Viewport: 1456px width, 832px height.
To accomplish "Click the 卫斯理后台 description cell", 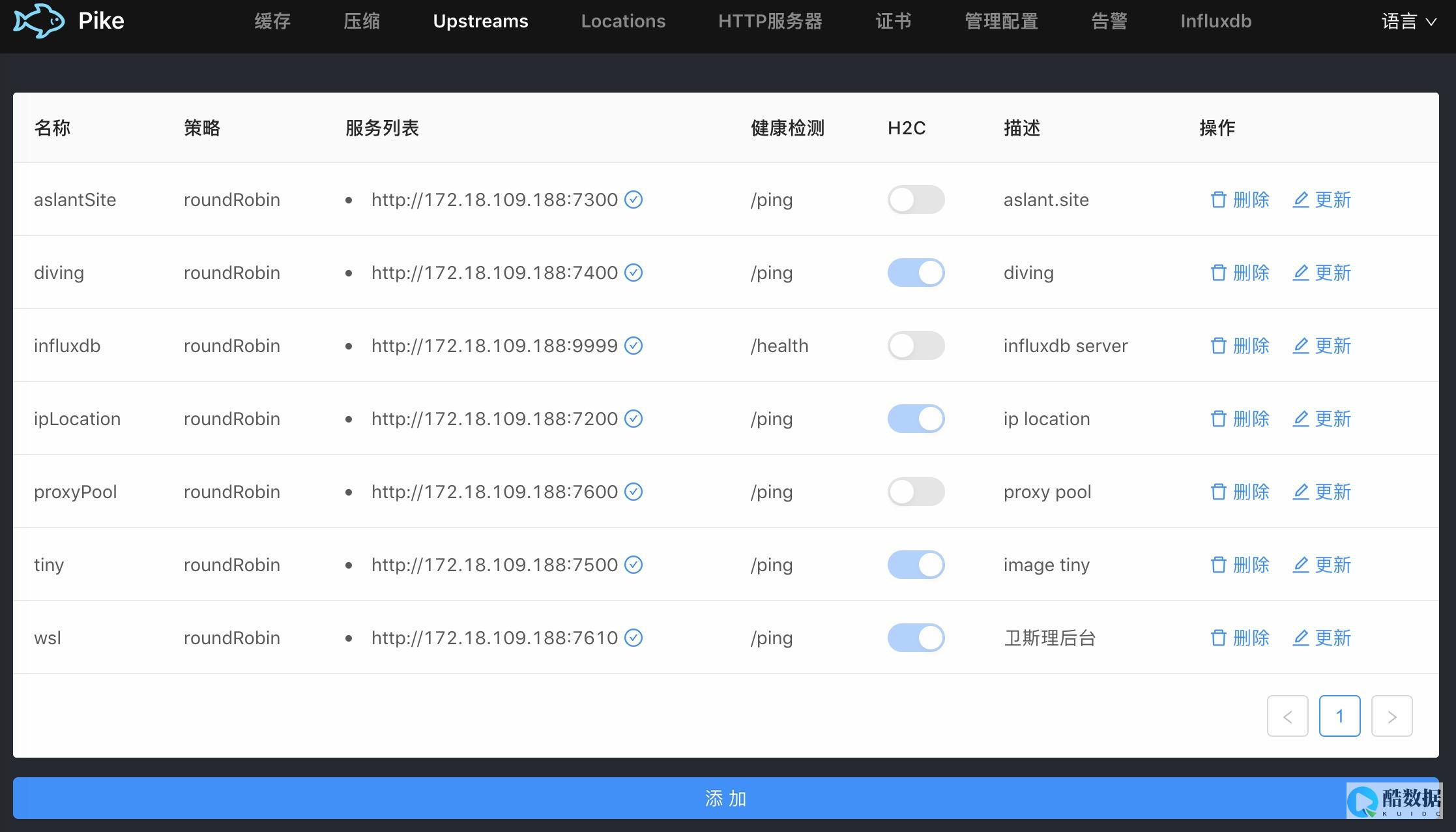I will click(x=1050, y=638).
